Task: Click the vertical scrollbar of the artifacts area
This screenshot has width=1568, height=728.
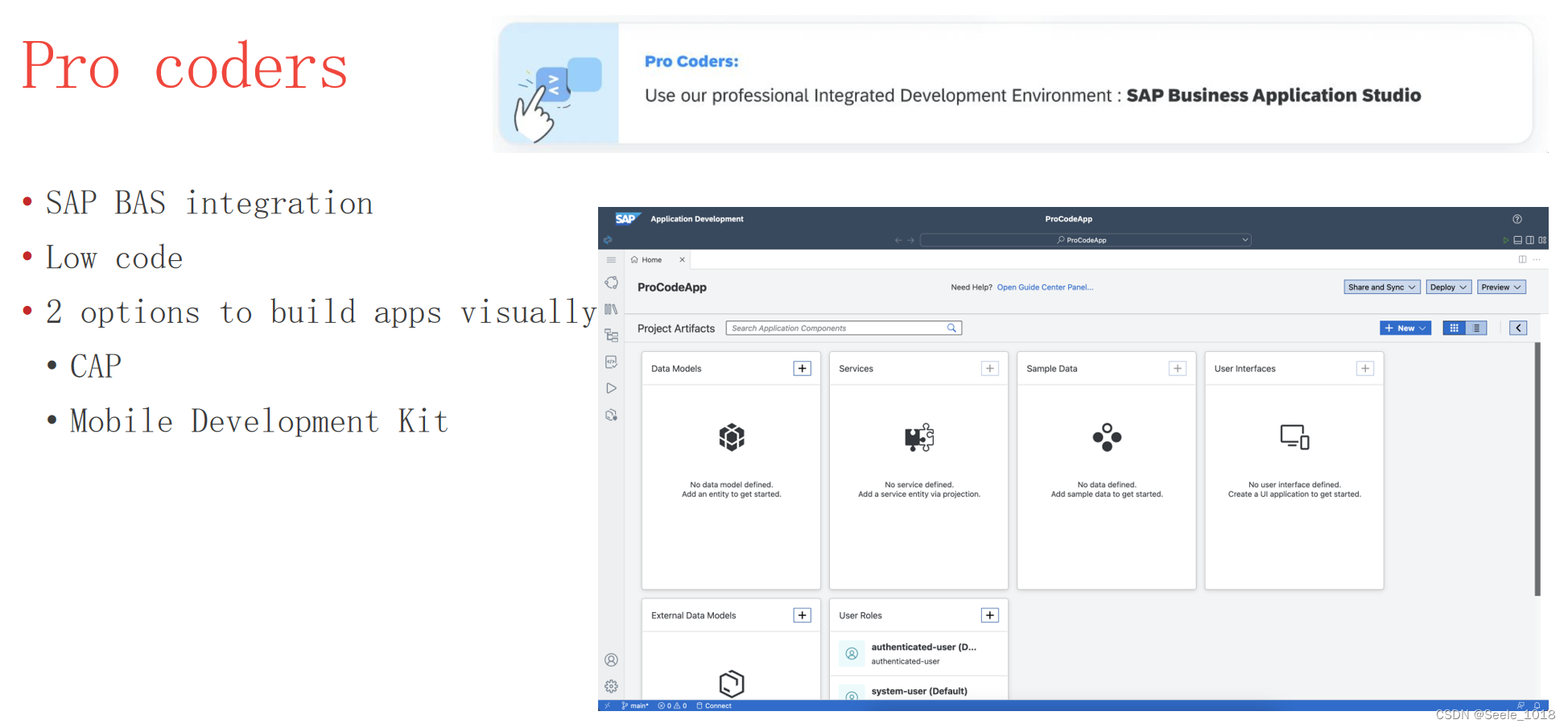Action: pyautogui.click(x=1537, y=469)
